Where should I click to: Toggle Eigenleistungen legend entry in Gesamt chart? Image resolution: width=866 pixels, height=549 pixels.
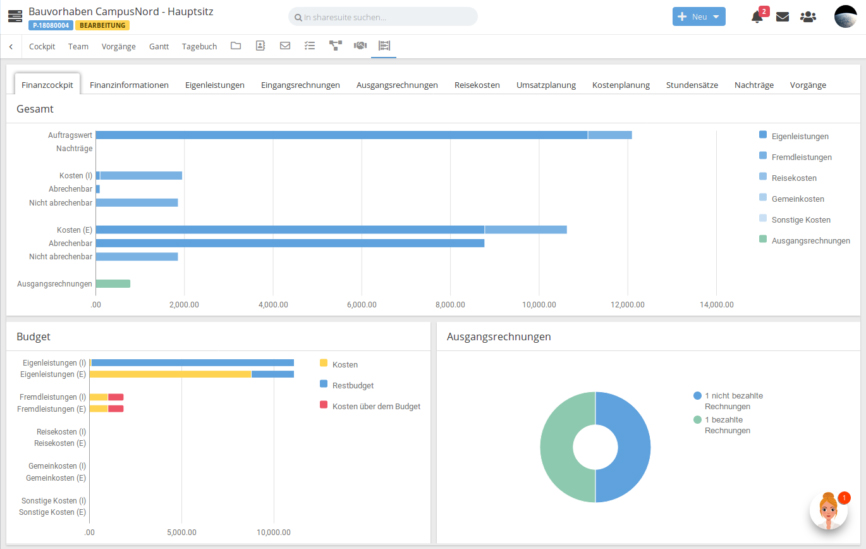click(x=800, y=135)
